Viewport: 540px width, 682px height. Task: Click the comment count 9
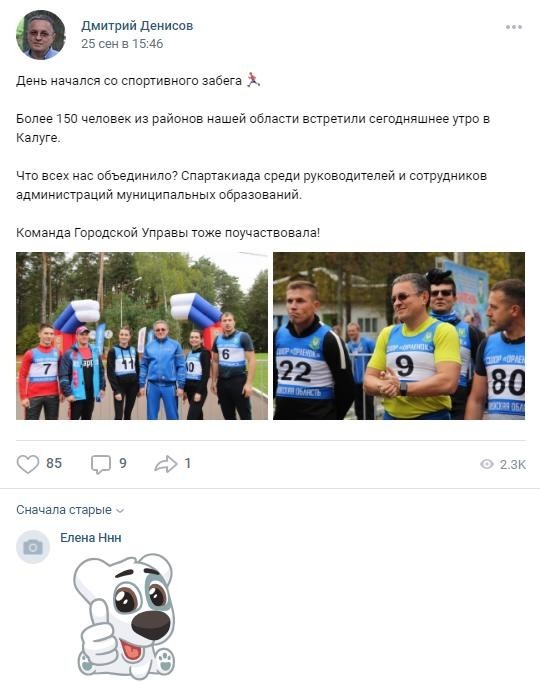(123, 464)
